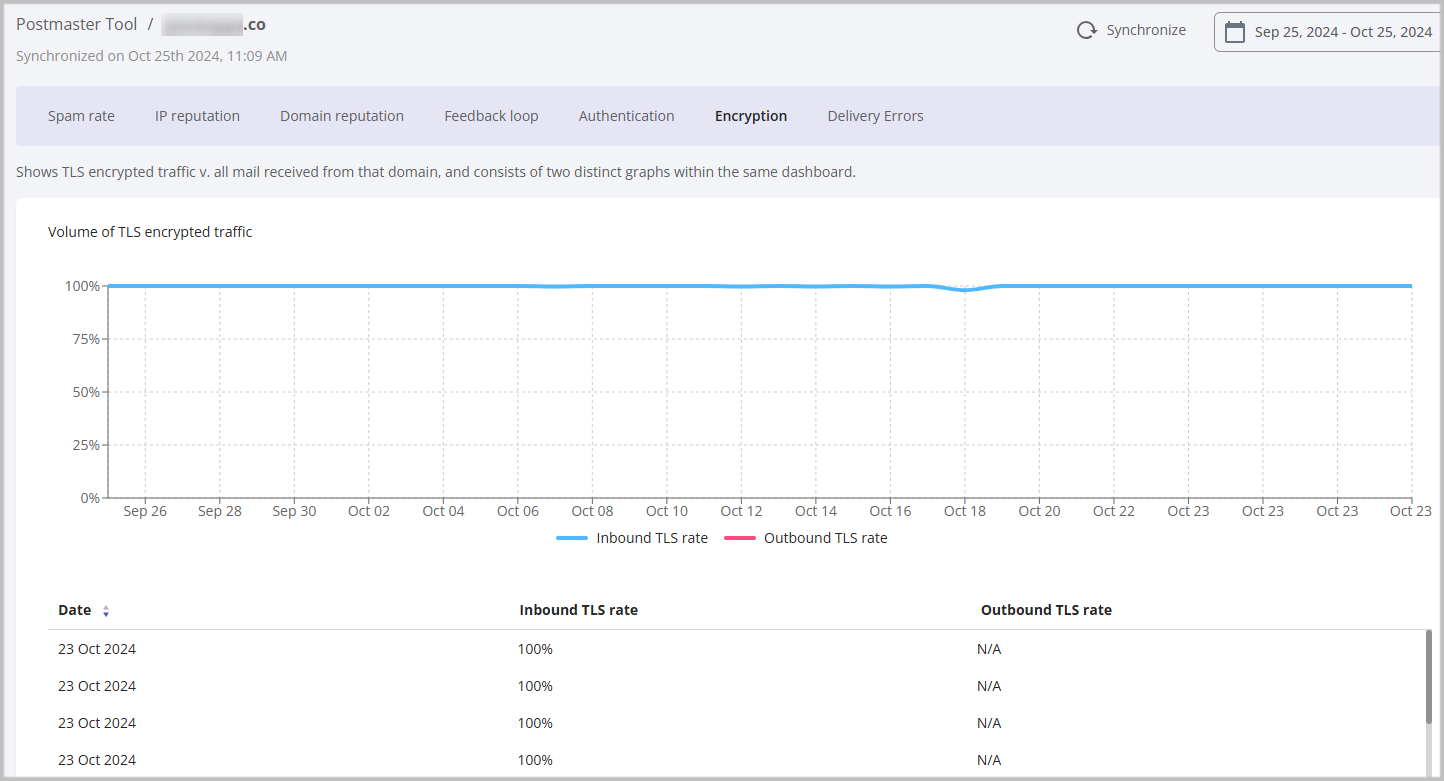
Task: Toggle Inbound TLS rate legend series
Action: 632,538
